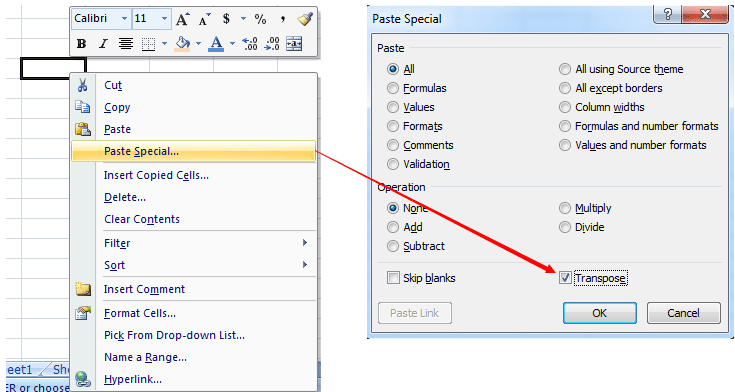Close the Paste Special dialog
This screenshot has height=392, width=735.
[x=705, y=14]
